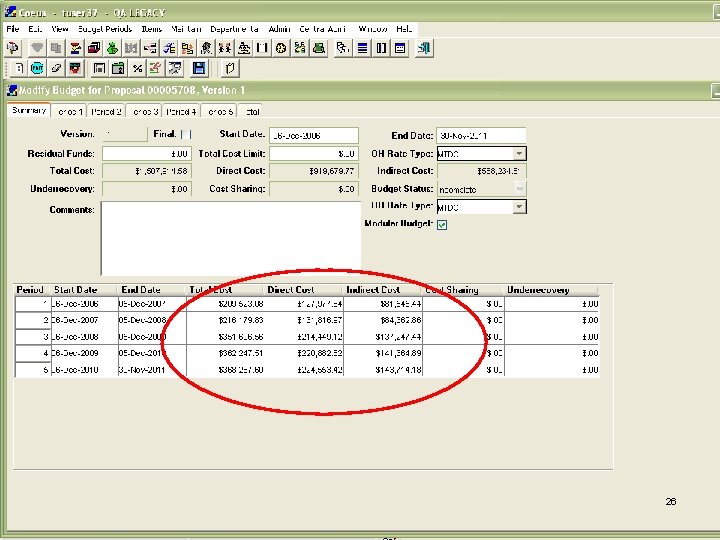Click the Indirect Cost column header

382,290
